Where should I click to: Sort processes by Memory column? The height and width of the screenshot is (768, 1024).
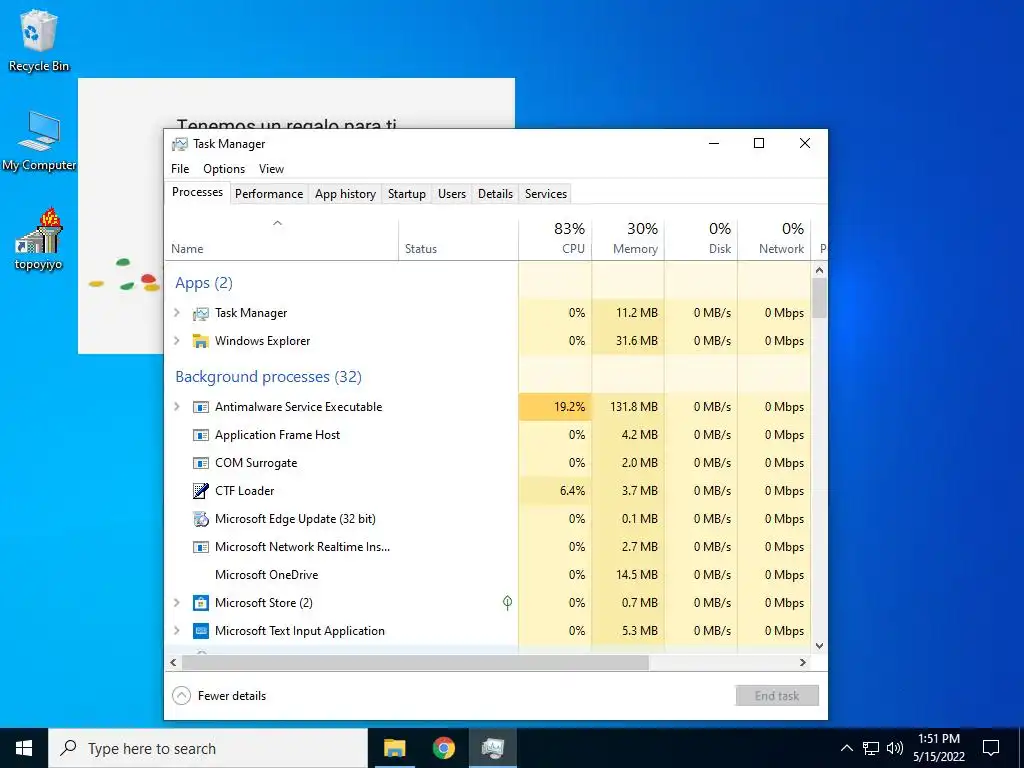point(628,240)
